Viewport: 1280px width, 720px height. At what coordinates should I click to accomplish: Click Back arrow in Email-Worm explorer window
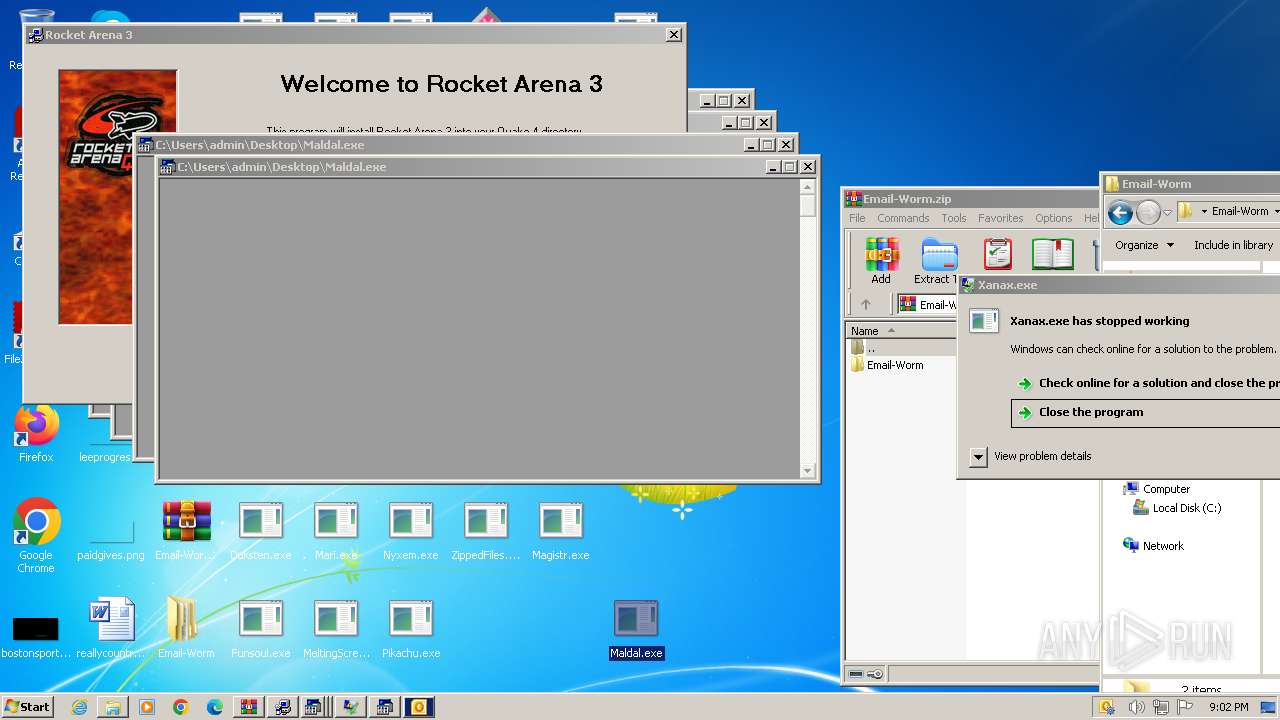(1120, 212)
